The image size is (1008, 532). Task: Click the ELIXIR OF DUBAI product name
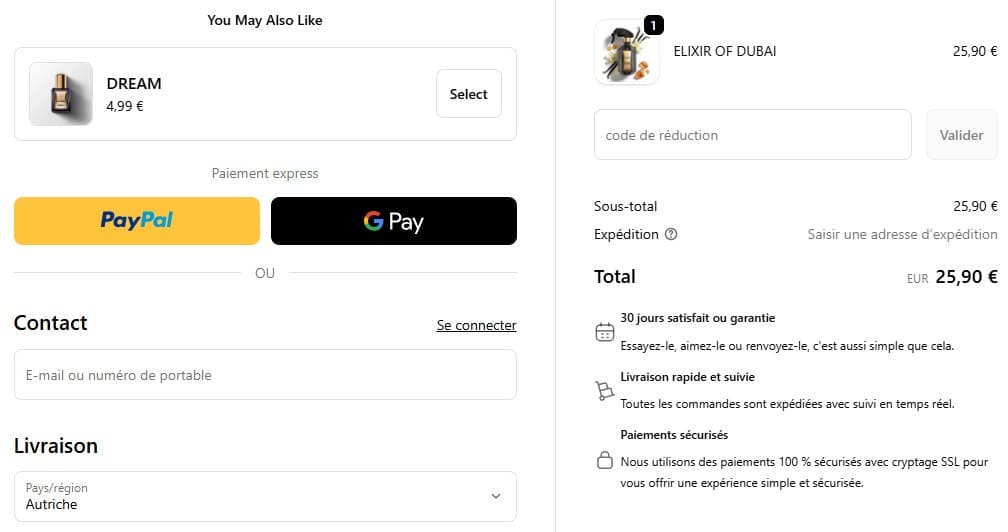[725, 51]
